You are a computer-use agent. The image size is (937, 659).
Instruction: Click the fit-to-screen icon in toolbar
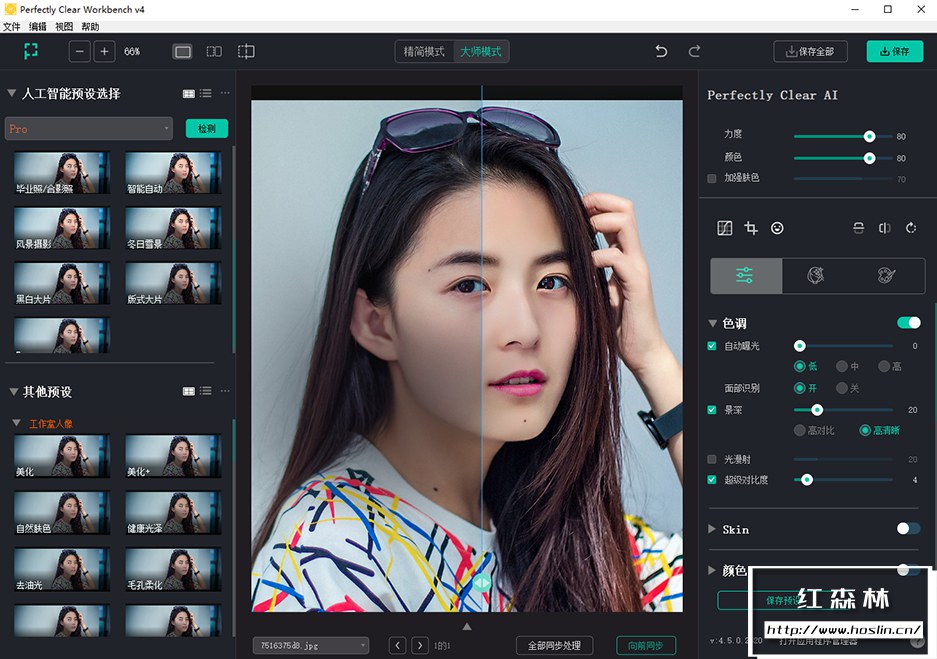point(30,51)
